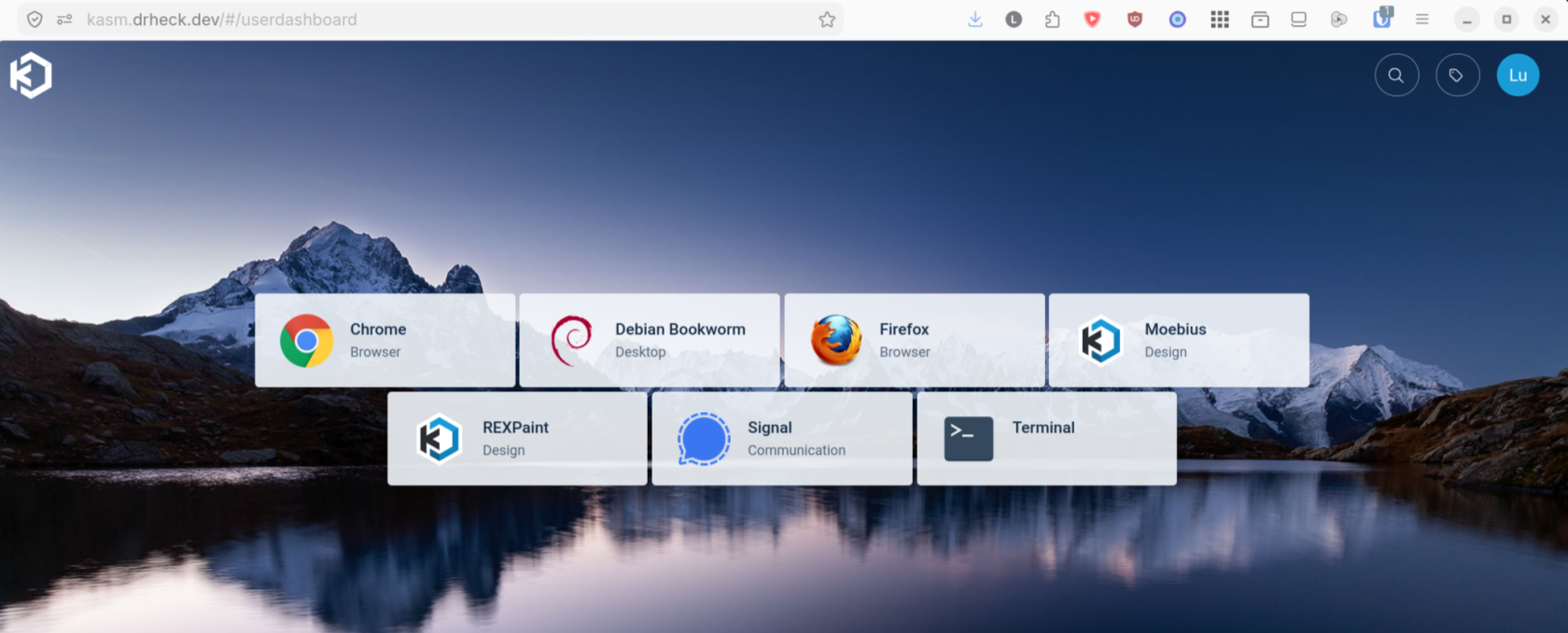Launch the Chrome browser workspace
Screen dimensions: 1568x633
[x=385, y=340]
